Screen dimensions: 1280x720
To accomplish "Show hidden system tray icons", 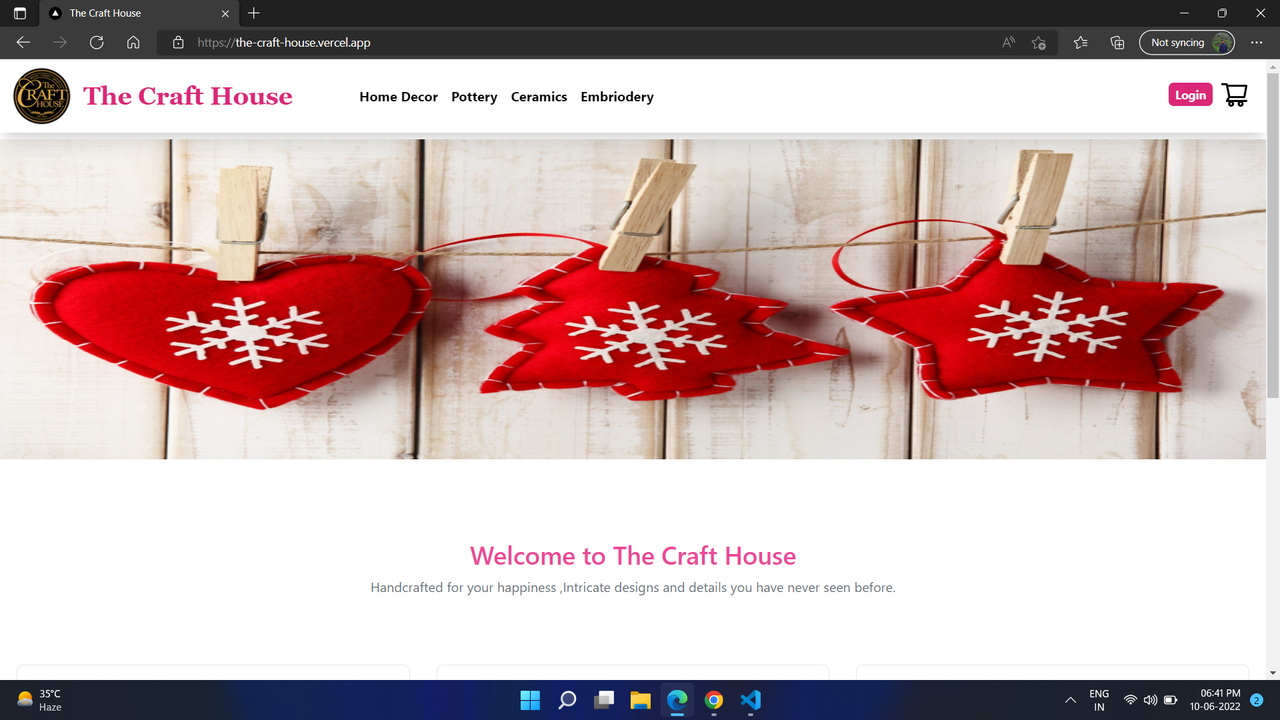I will [x=1070, y=700].
